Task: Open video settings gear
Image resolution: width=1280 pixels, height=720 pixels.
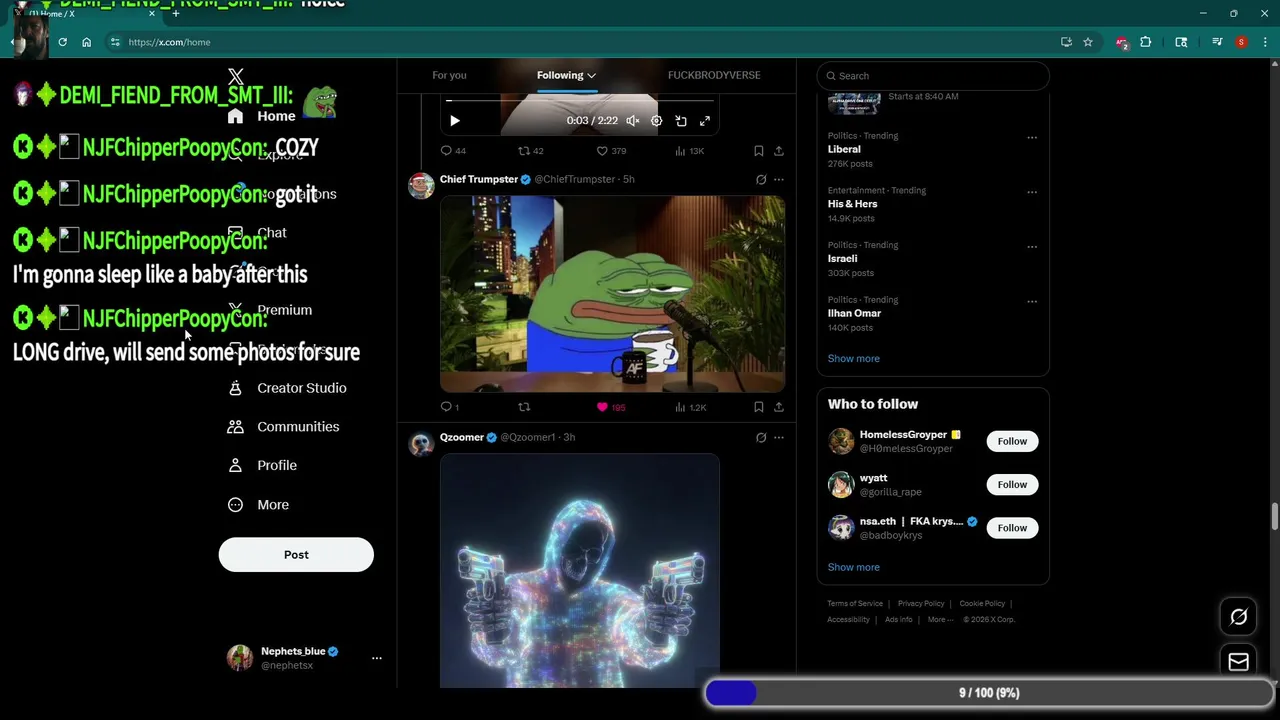Action: pyautogui.click(x=656, y=121)
